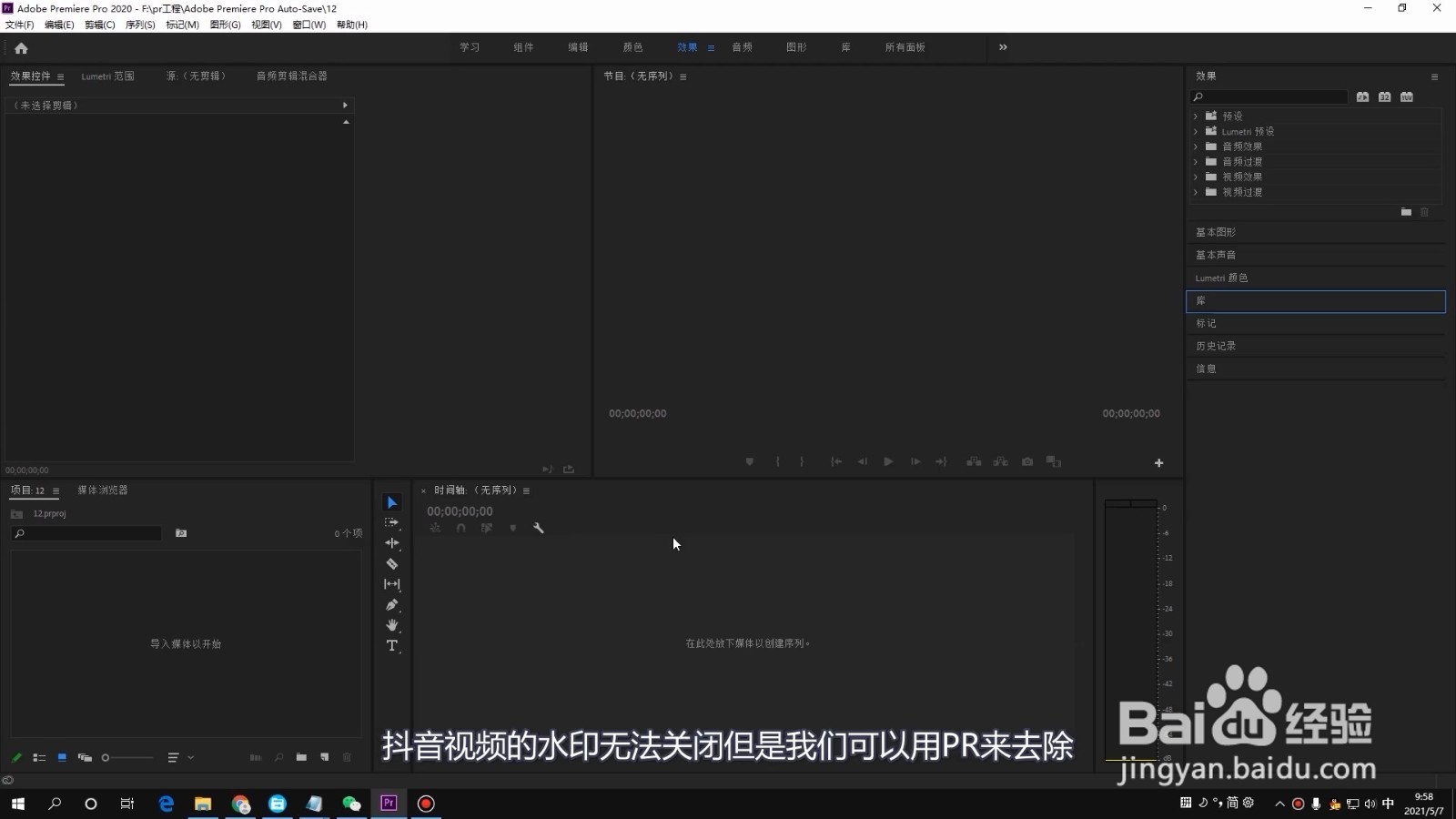Select the Pen tool
Viewport: 1456px width, 819px height.
coord(392,605)
